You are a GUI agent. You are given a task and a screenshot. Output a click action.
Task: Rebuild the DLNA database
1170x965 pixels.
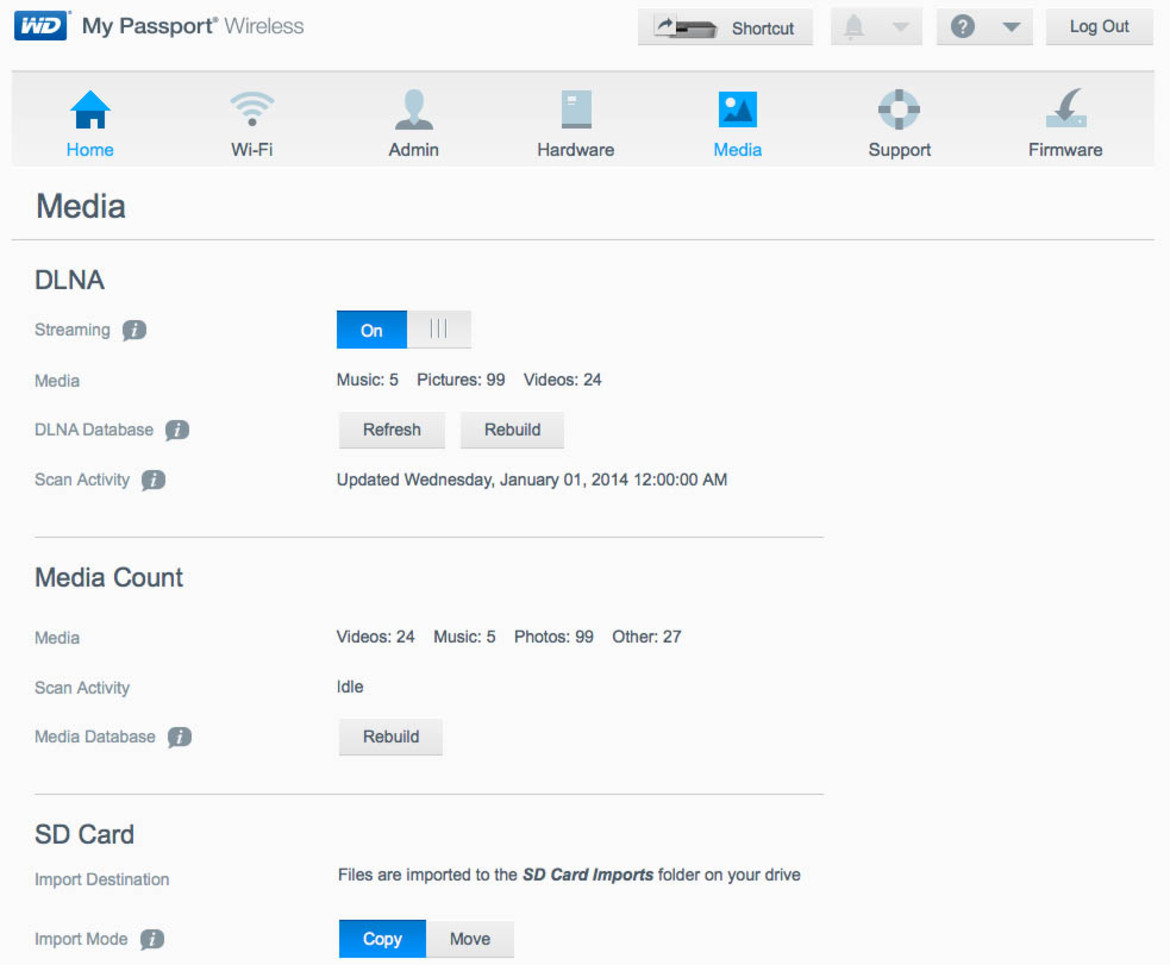click(x=512, y=430)
